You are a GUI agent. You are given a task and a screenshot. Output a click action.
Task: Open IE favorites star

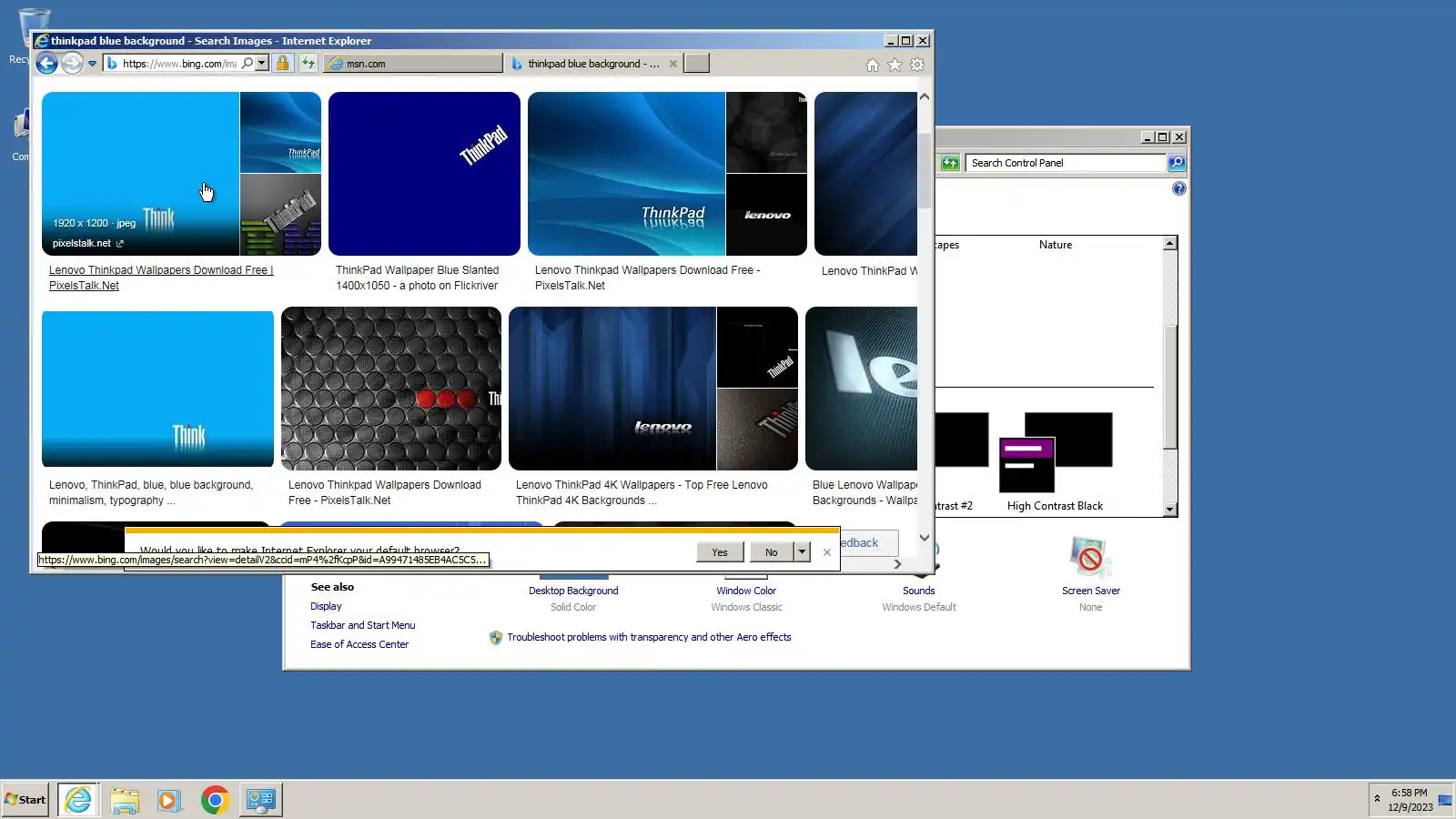[x=895, y=65]
